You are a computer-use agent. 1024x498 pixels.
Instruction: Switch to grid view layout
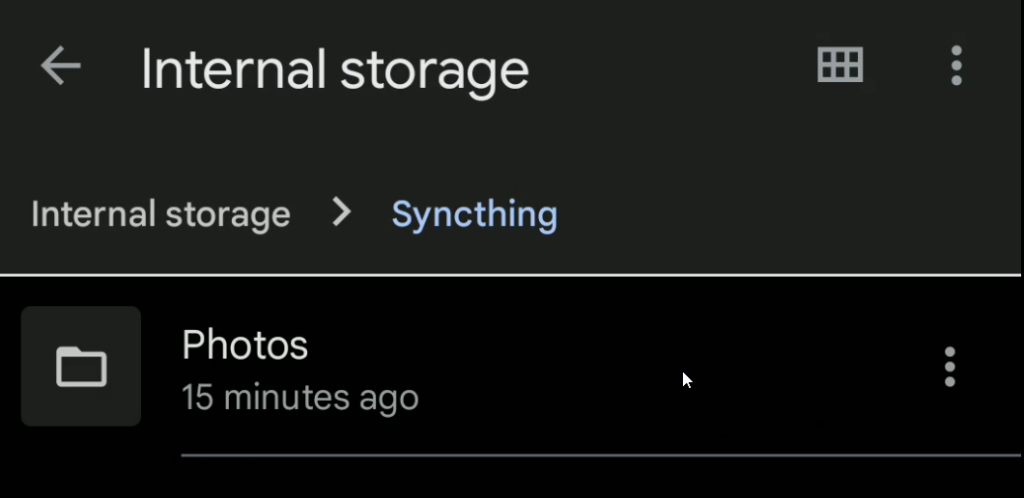[840, 65]
